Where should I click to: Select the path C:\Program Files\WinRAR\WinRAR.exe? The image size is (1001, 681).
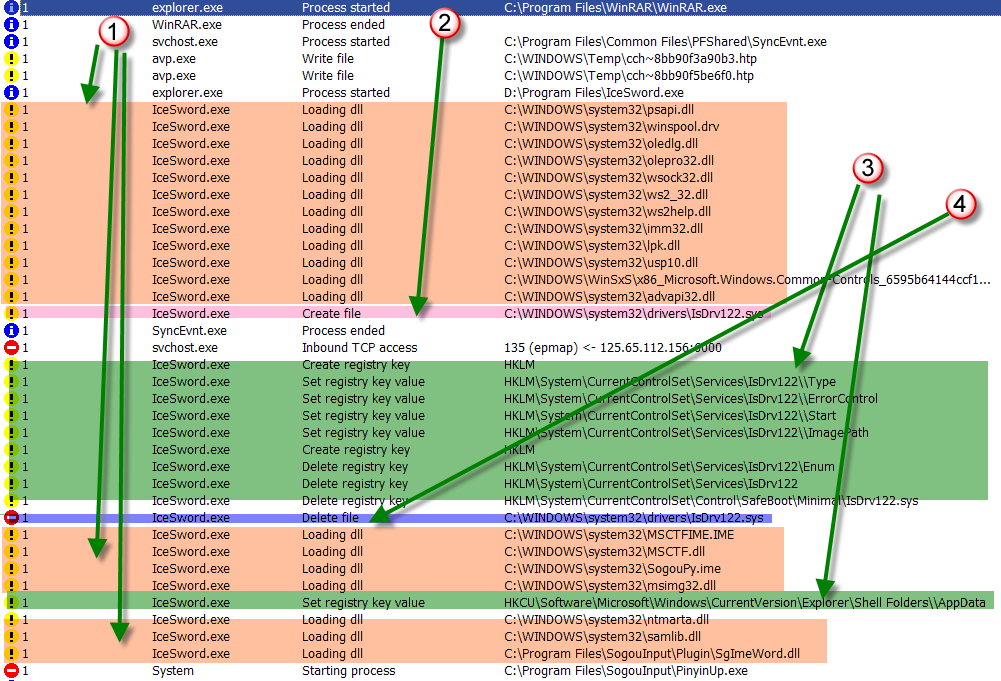point(615,8)
